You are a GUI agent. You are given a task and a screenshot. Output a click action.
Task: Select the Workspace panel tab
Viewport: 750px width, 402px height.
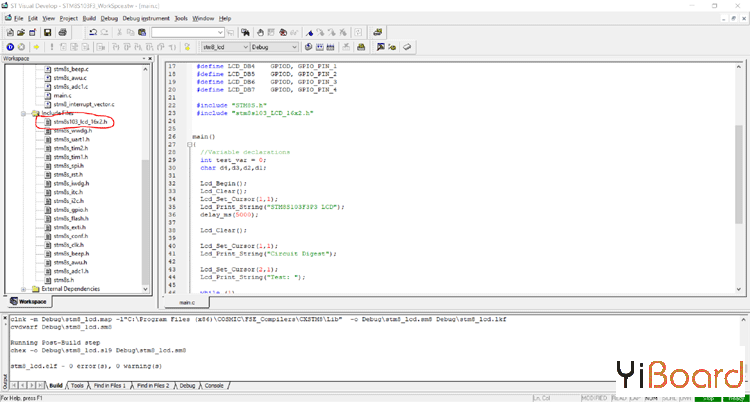click(x=29, y=302)
